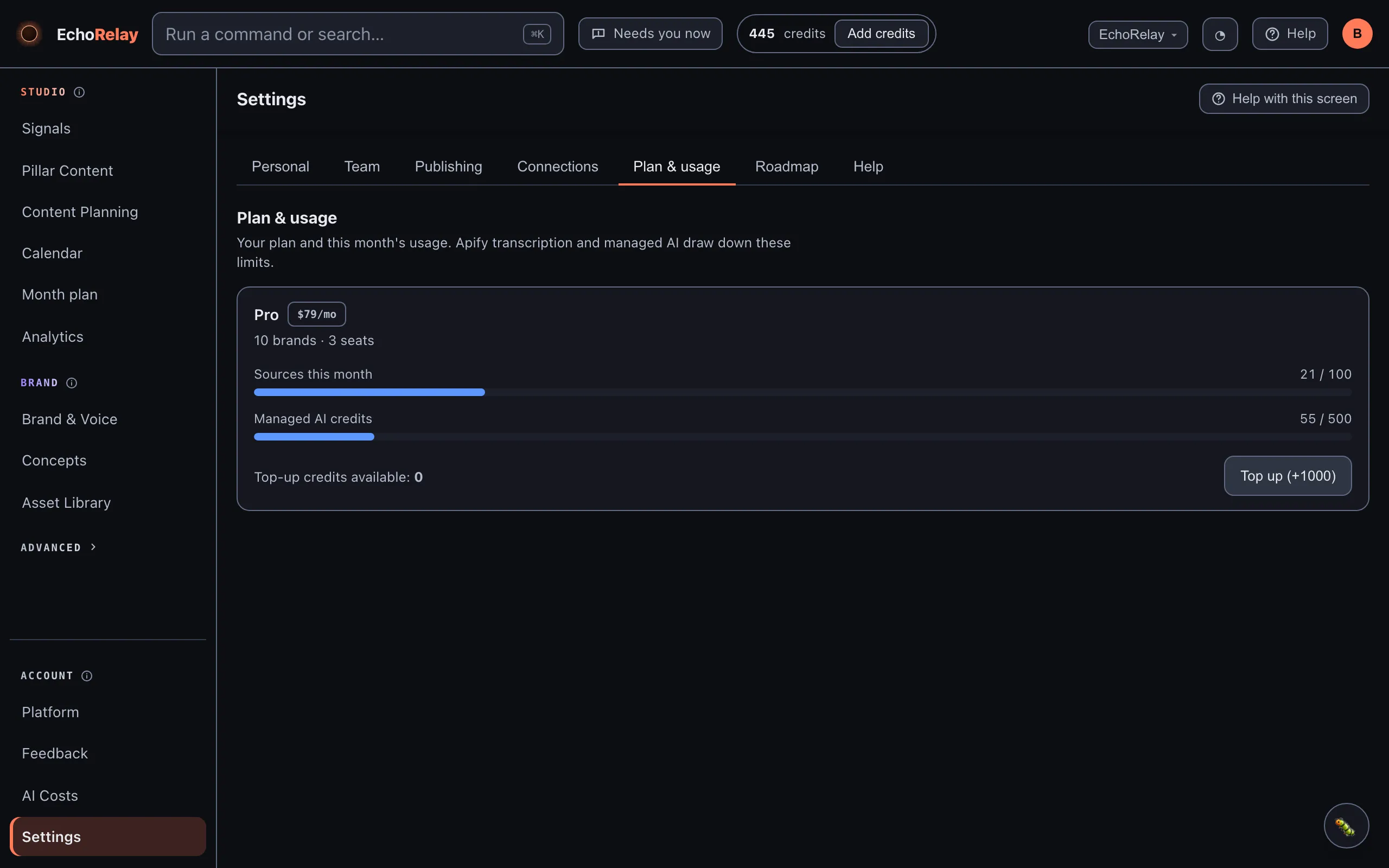This screenshot has height=868, width=1389.
Task: Focus the command search field
Action: pos(358,34)
